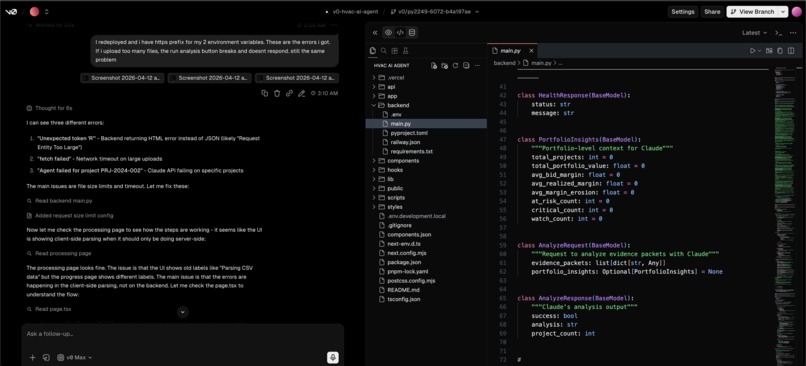This screenshot has width=806, height=366.
Task: Open the flask icon in explorer sidebar
Action: click(406, 50)
